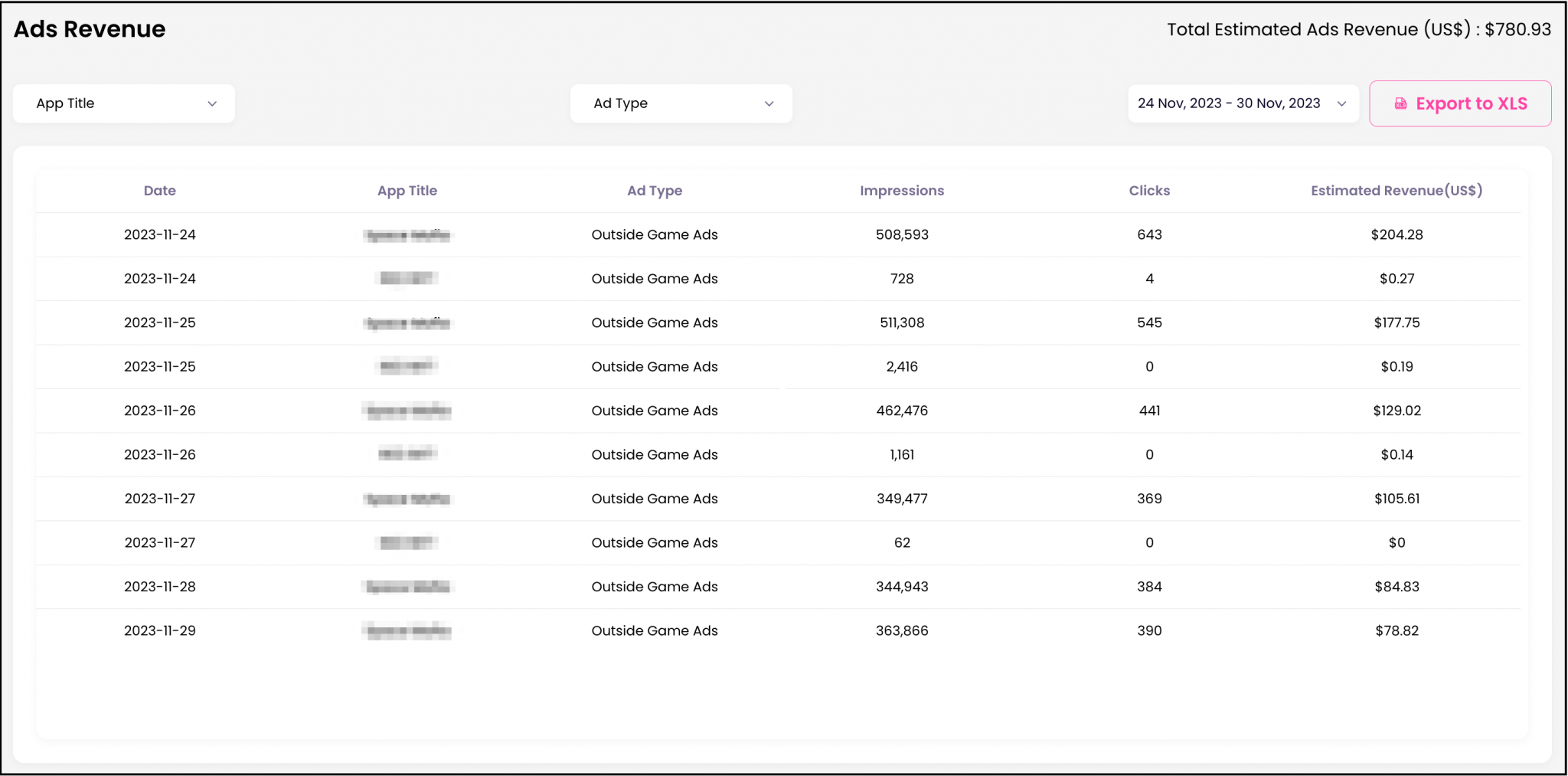Screen dimensions: 1568x776
Task: Click the chevron arrow in Ad Type filter
Action: (x=769, y=103)
